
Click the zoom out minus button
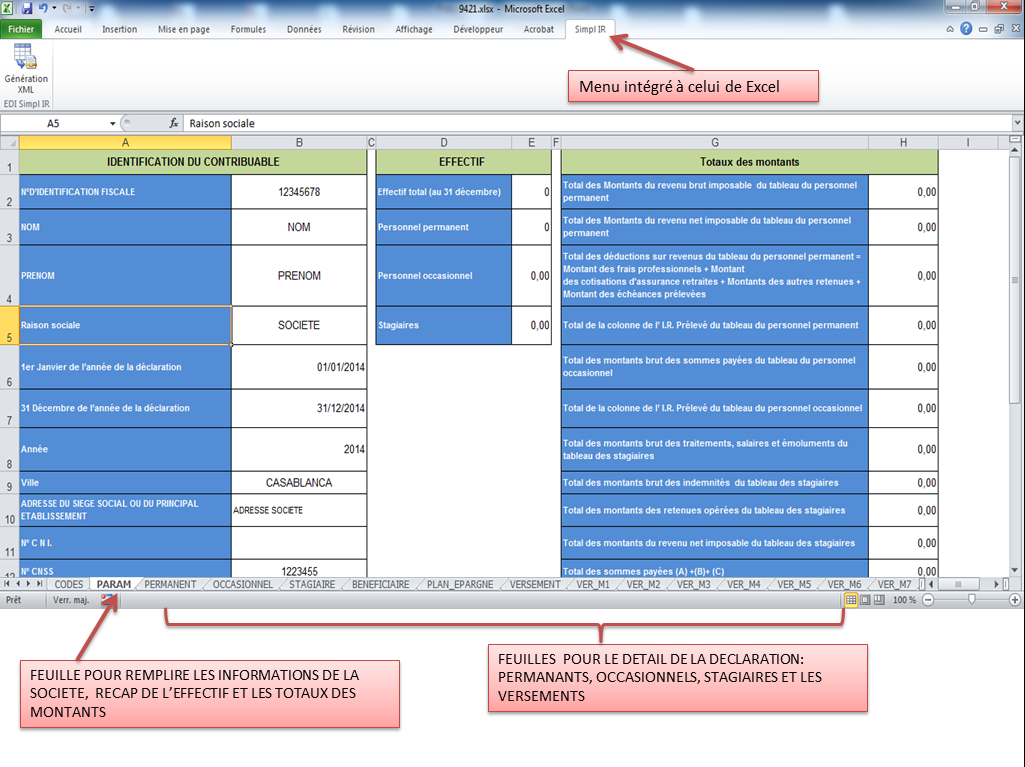point(928,600)
